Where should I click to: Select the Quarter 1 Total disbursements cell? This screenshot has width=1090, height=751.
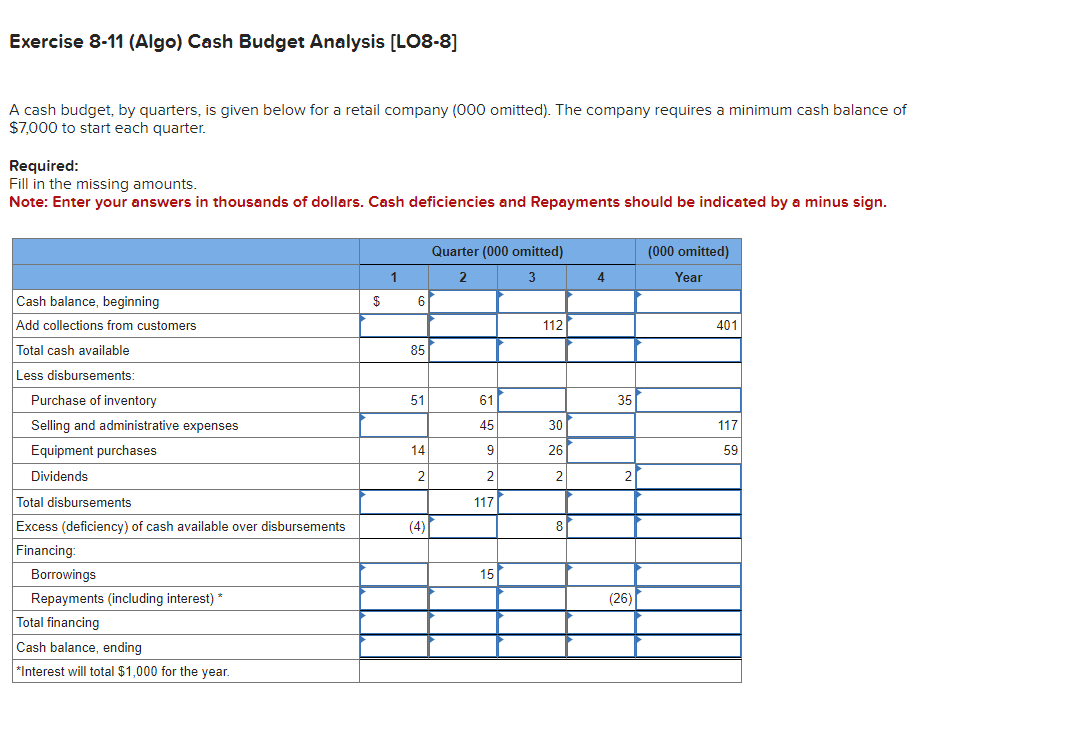(394, 501)
